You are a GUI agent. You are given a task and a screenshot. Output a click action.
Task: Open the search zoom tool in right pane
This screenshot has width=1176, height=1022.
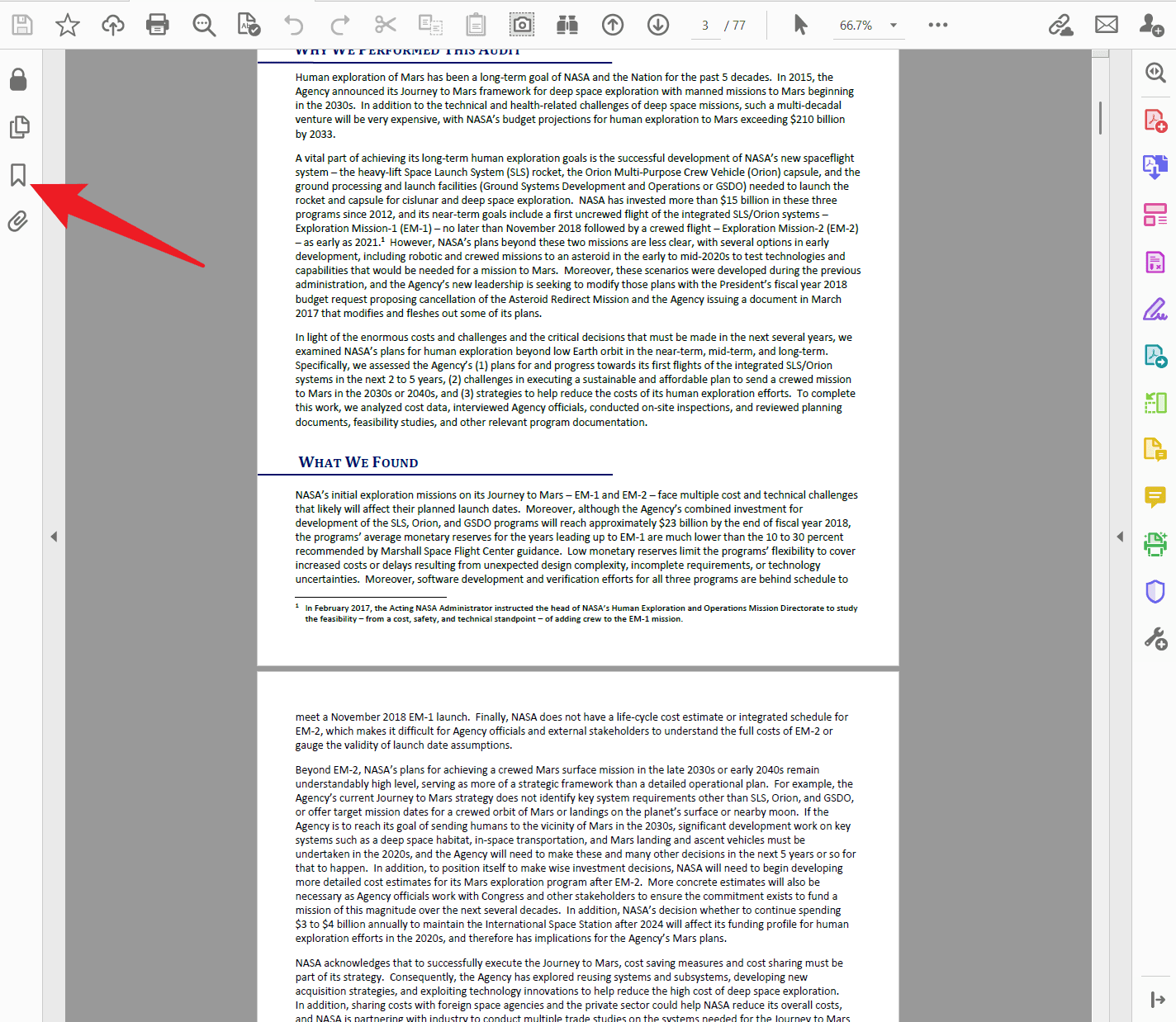tap(1155, 73)
